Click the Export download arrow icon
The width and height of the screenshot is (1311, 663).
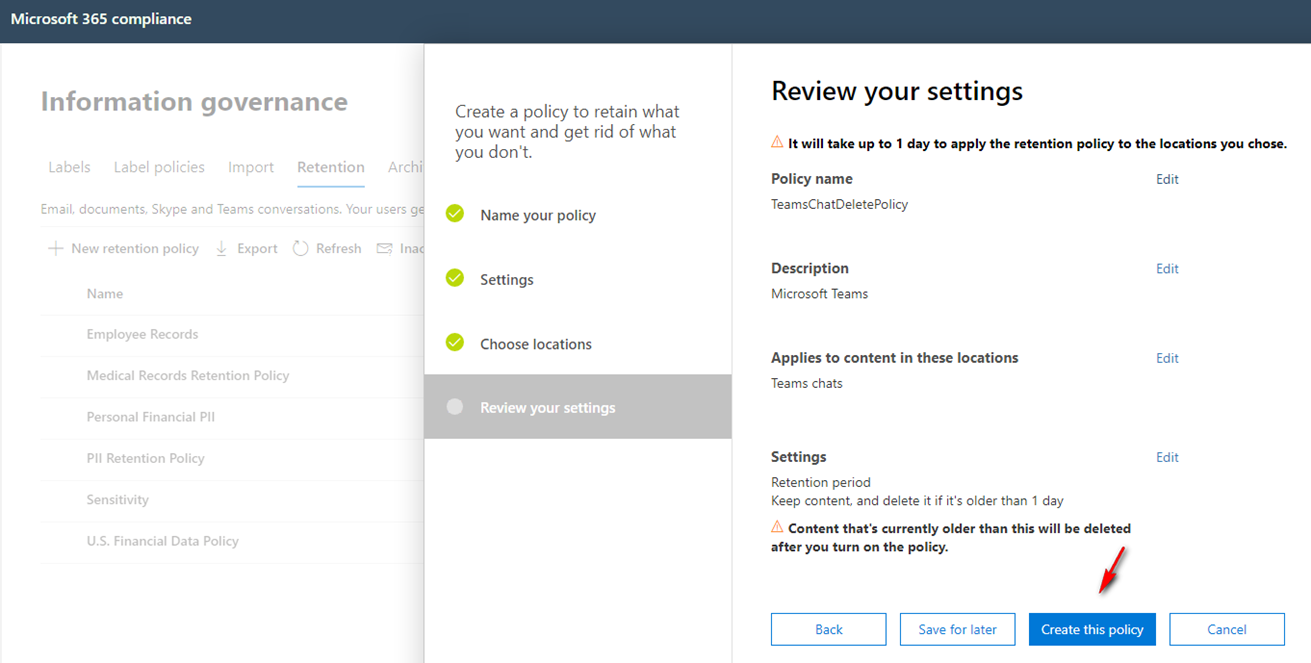click(x=221, y=248)
